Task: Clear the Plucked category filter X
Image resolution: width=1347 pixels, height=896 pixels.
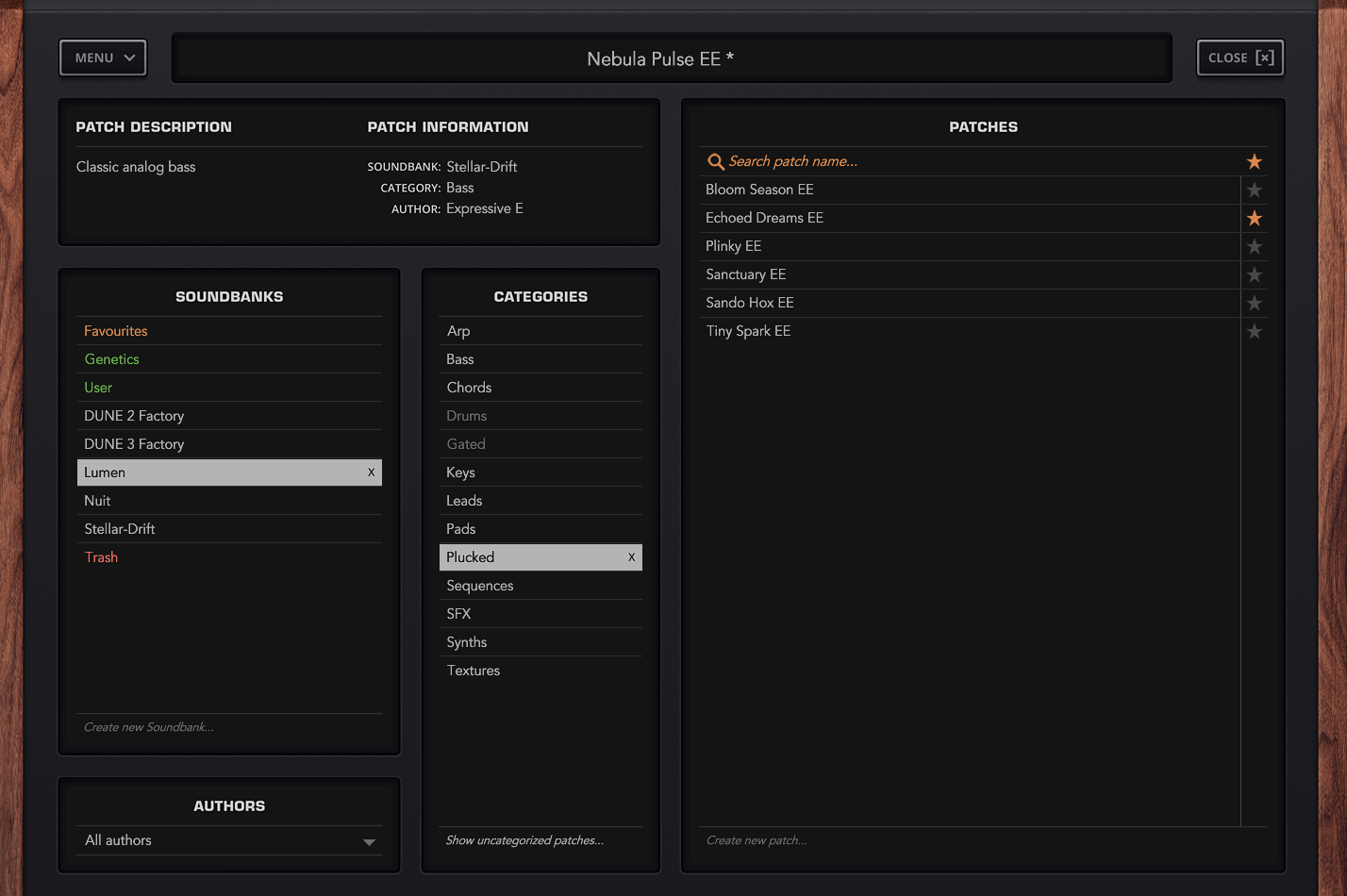Action: 631,557
